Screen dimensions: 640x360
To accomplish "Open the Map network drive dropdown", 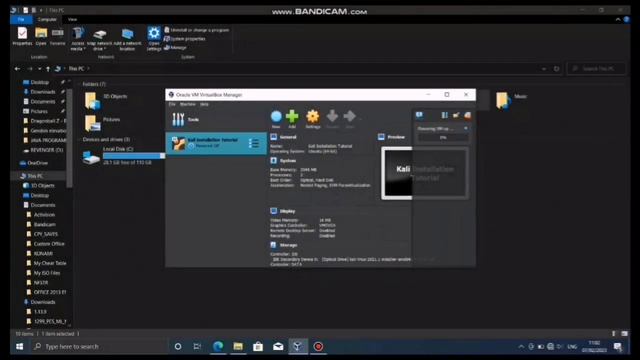I will pyautogui.click(x=99, y=40).
